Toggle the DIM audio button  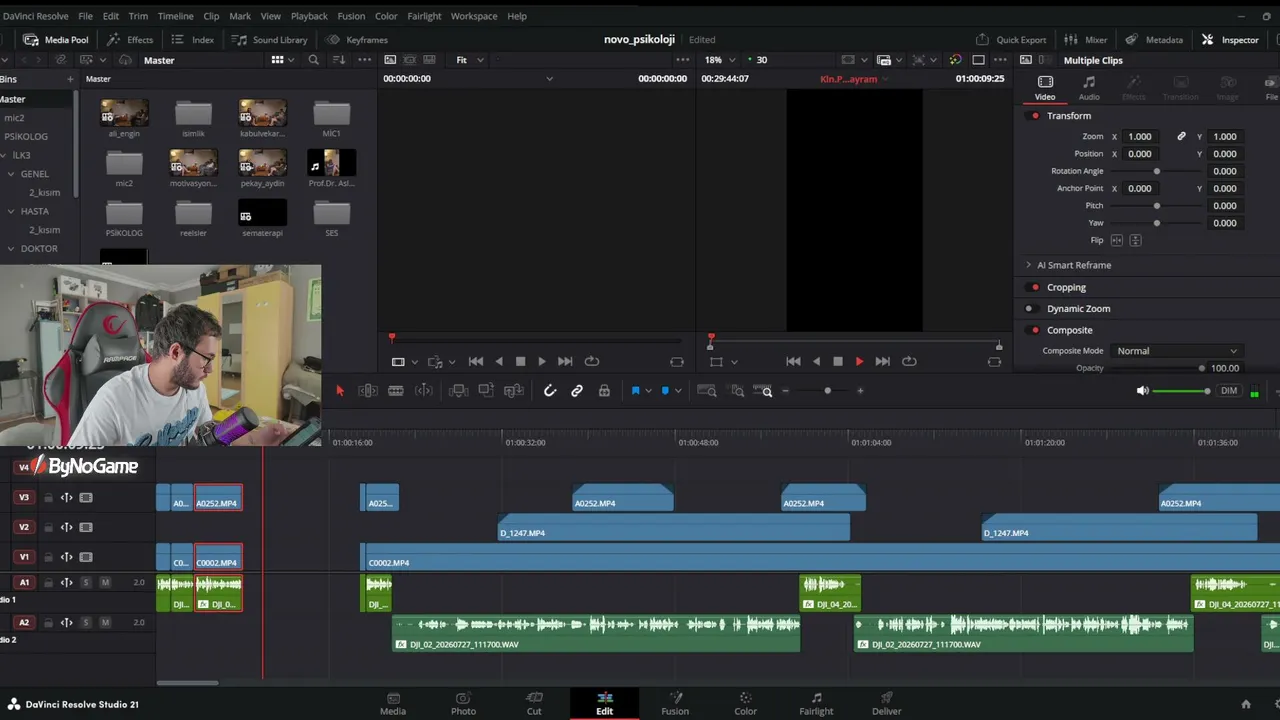click(x=1229, y=391)
